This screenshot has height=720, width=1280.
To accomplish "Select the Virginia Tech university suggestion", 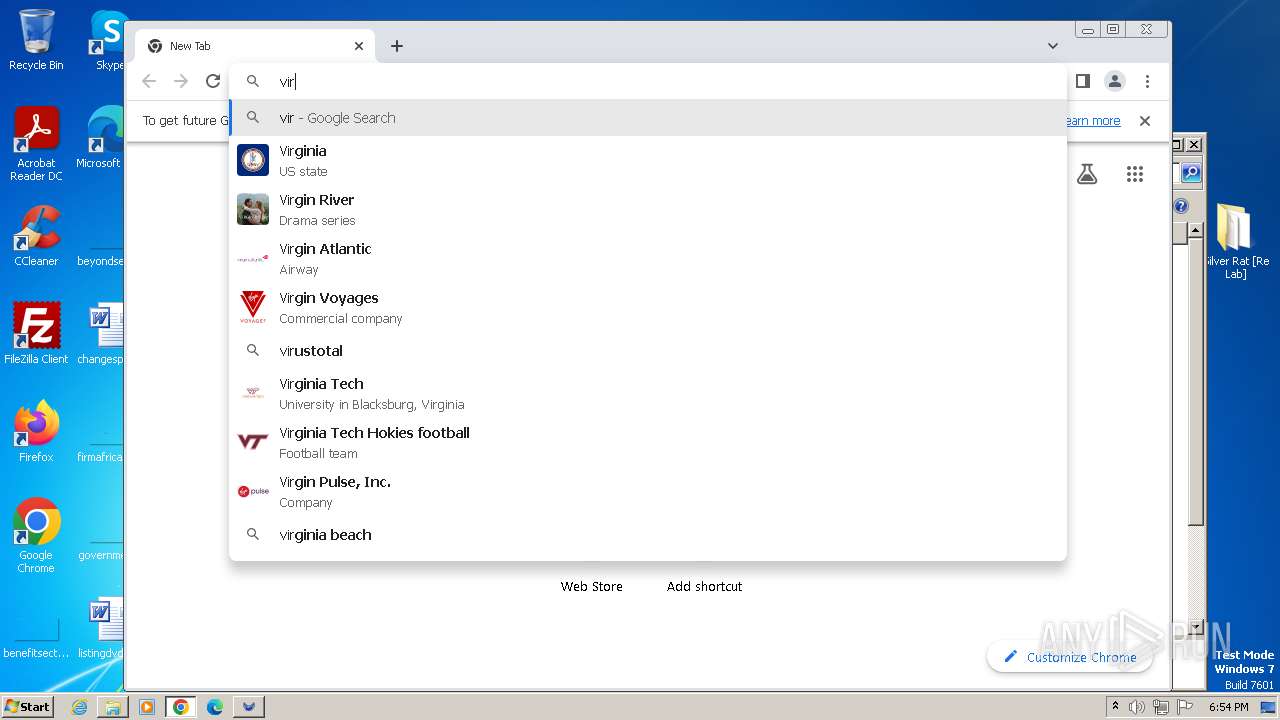I will tap(648, 393).
